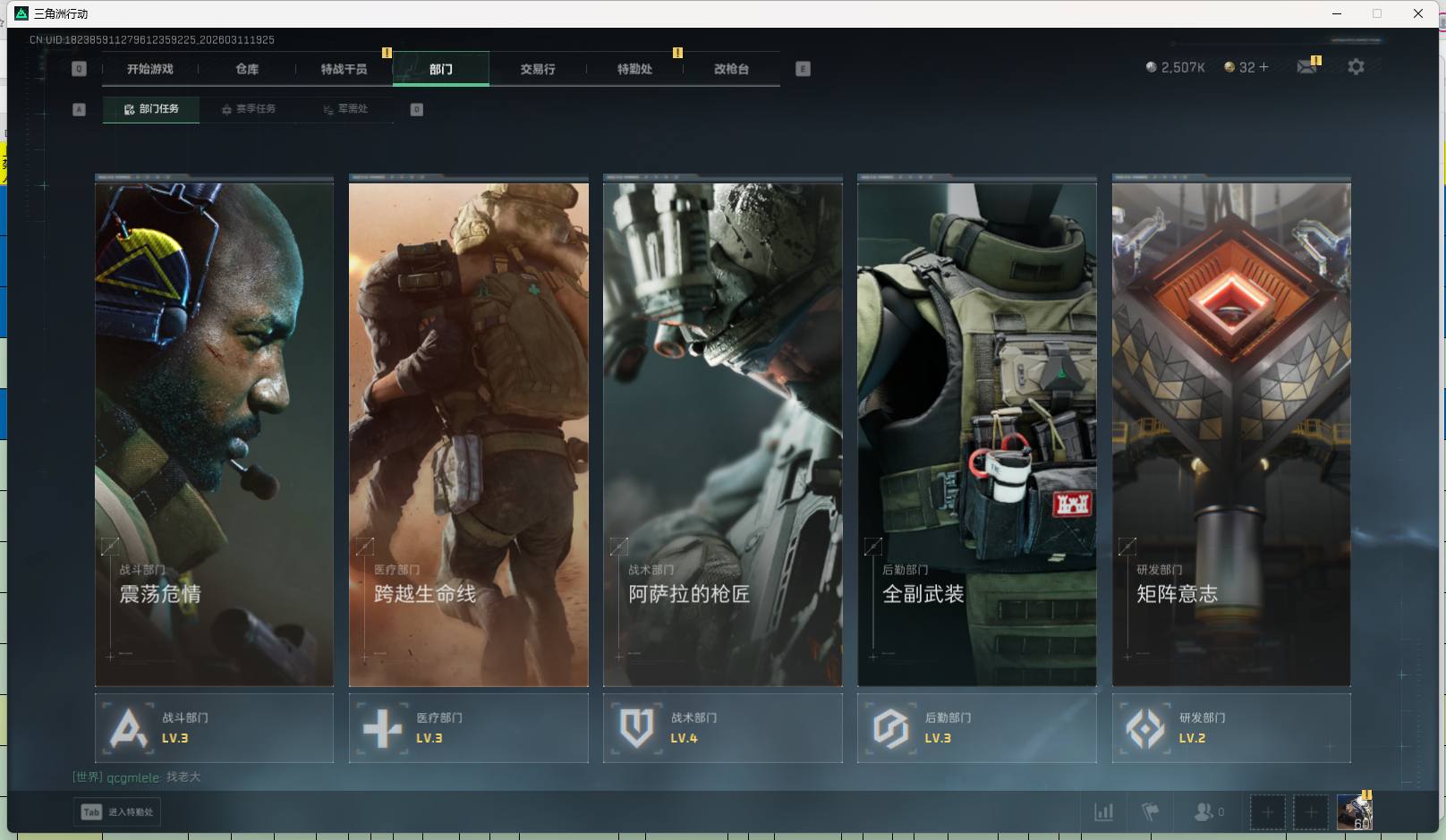Select the 赛季任务 sub-tab

point(249,109)
